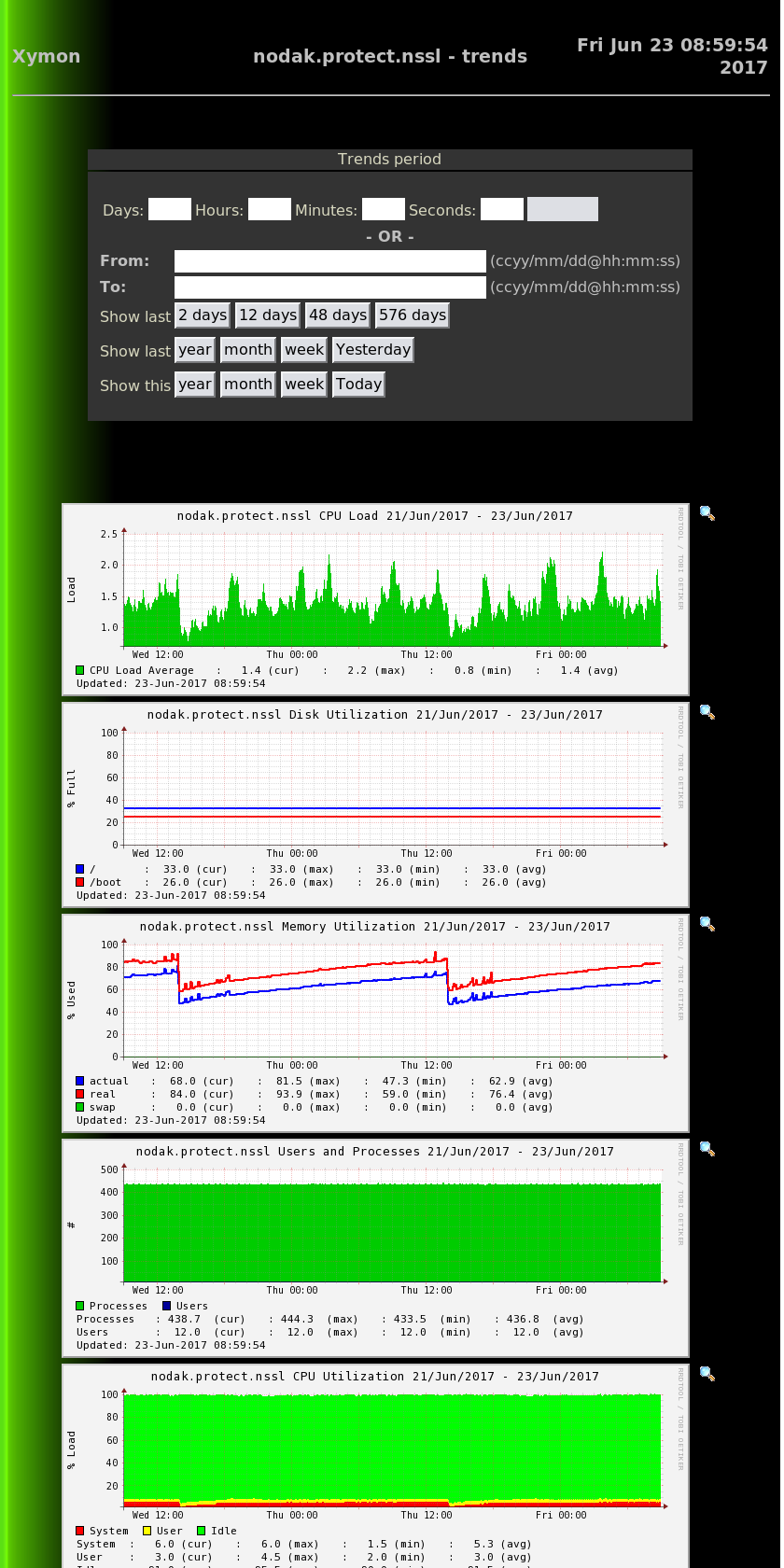
Task: Click the Seconds input field
Action: pos(502,209)
